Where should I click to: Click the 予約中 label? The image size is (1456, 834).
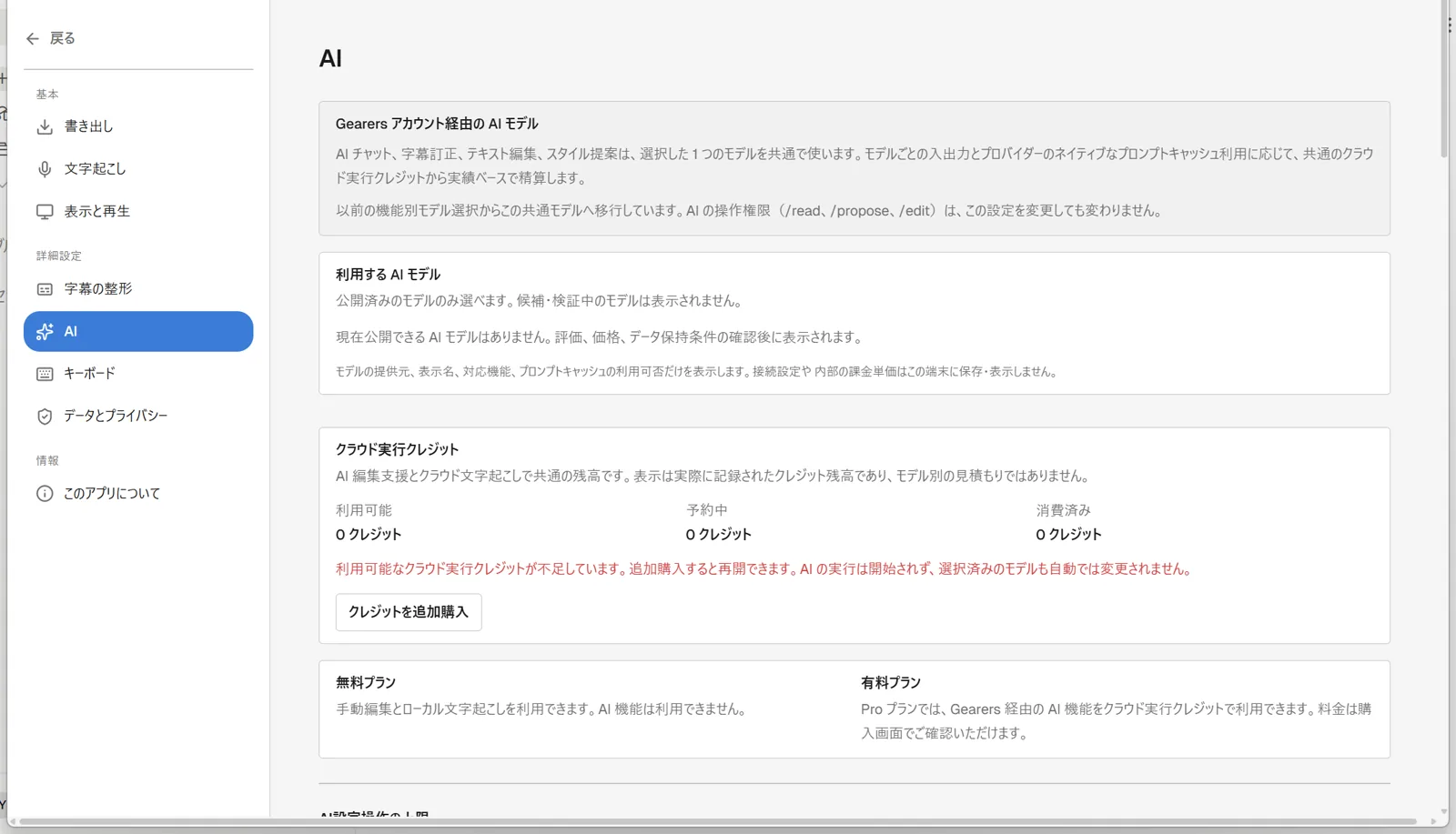pos(707,511)
